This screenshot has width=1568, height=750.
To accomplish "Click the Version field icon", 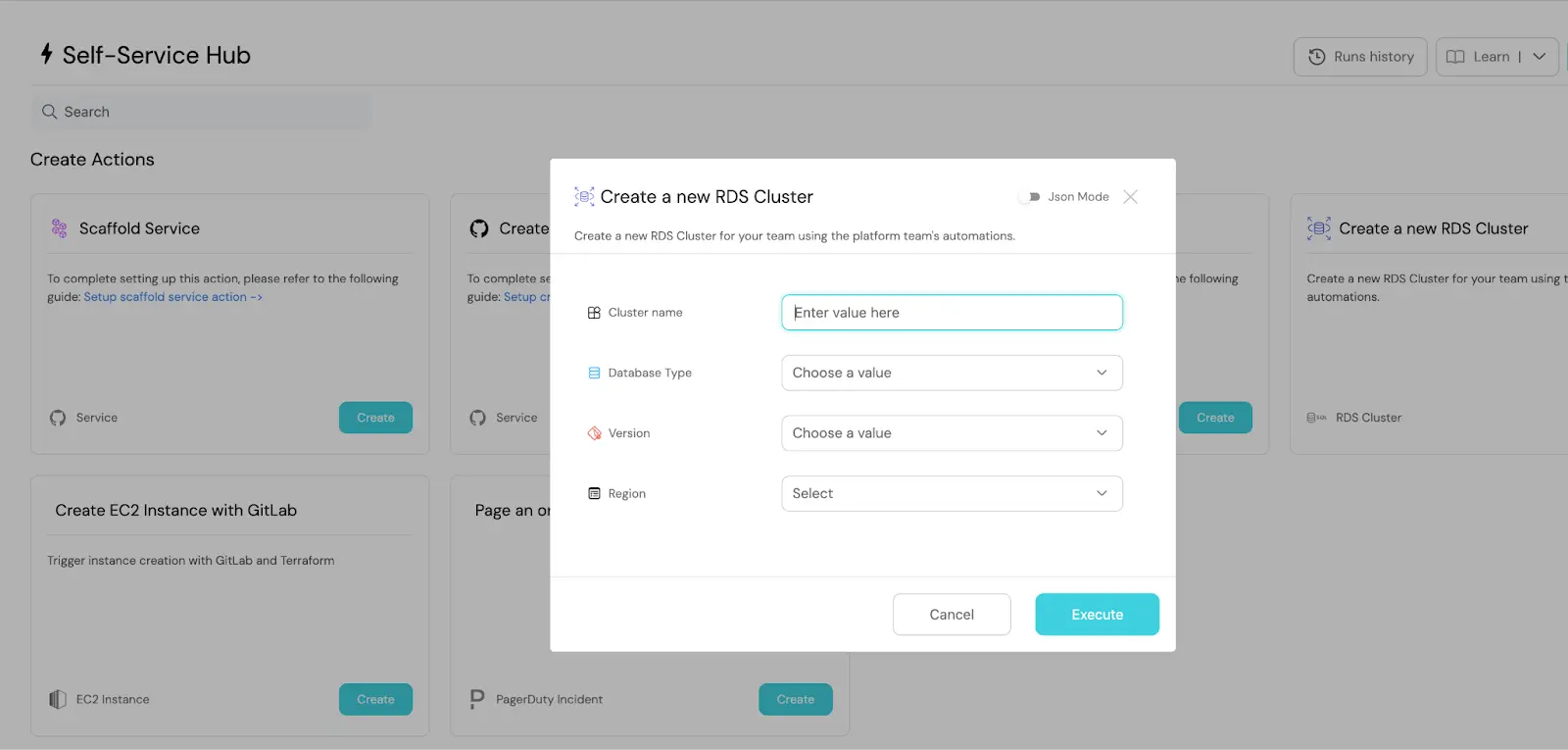I will pos(594,433).
